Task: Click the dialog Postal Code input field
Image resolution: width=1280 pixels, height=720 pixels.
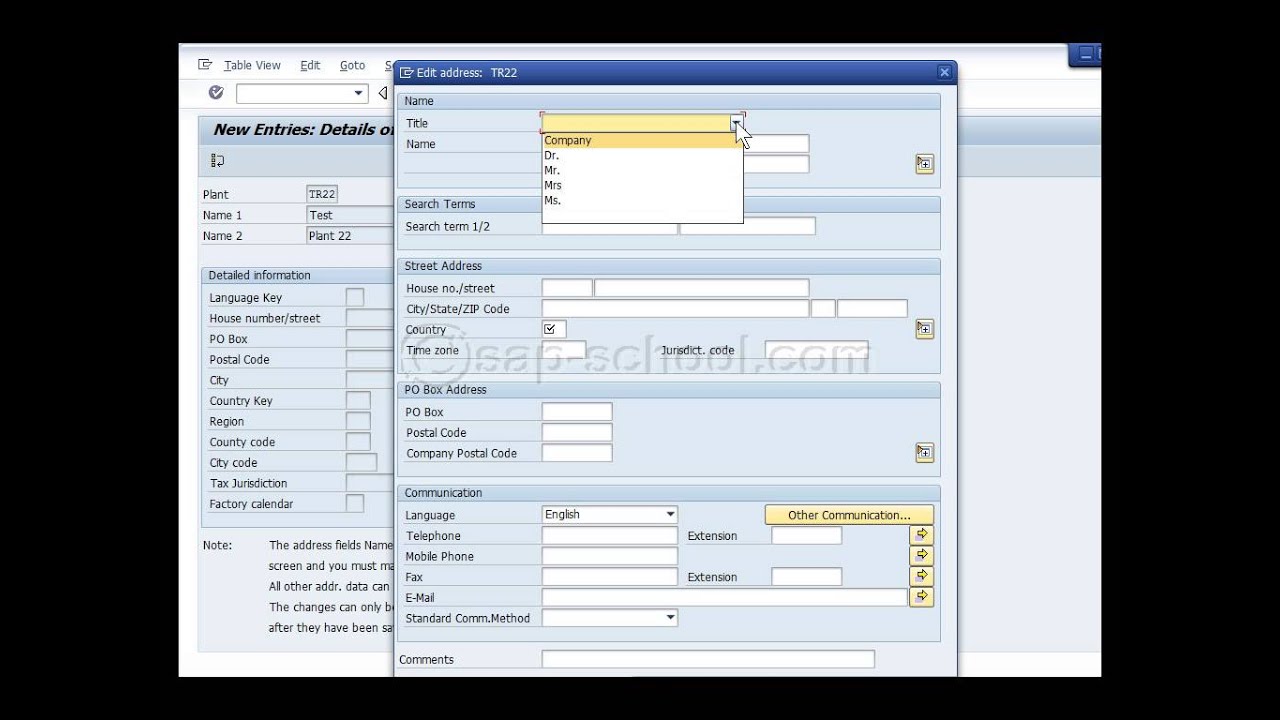Action: [x=577, y=433]
